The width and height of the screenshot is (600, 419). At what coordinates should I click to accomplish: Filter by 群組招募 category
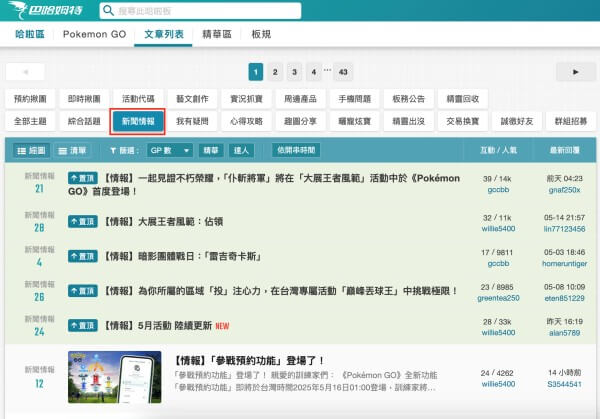[x=571, y=121]
